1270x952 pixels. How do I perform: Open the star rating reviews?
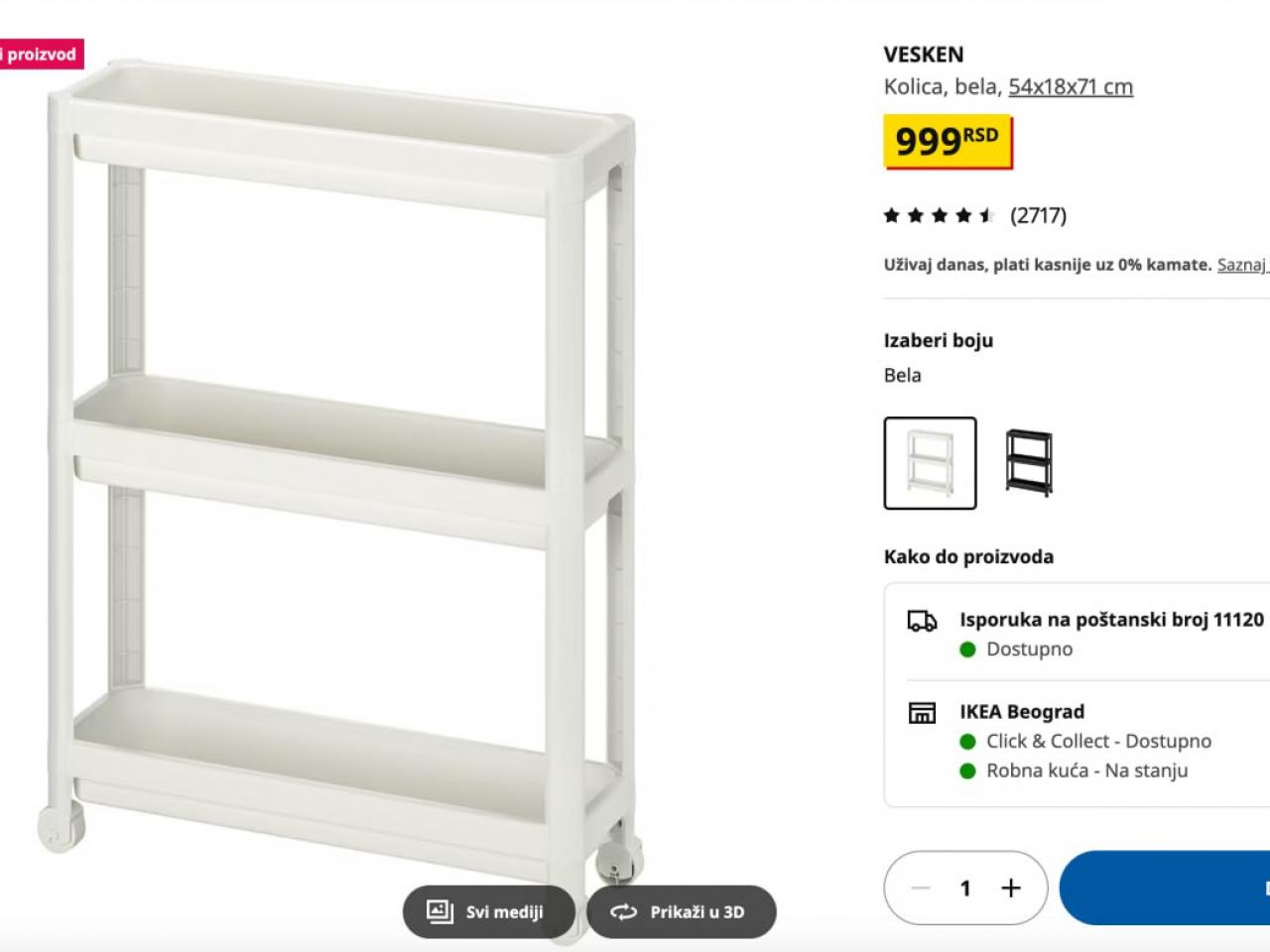click(939, 215)
